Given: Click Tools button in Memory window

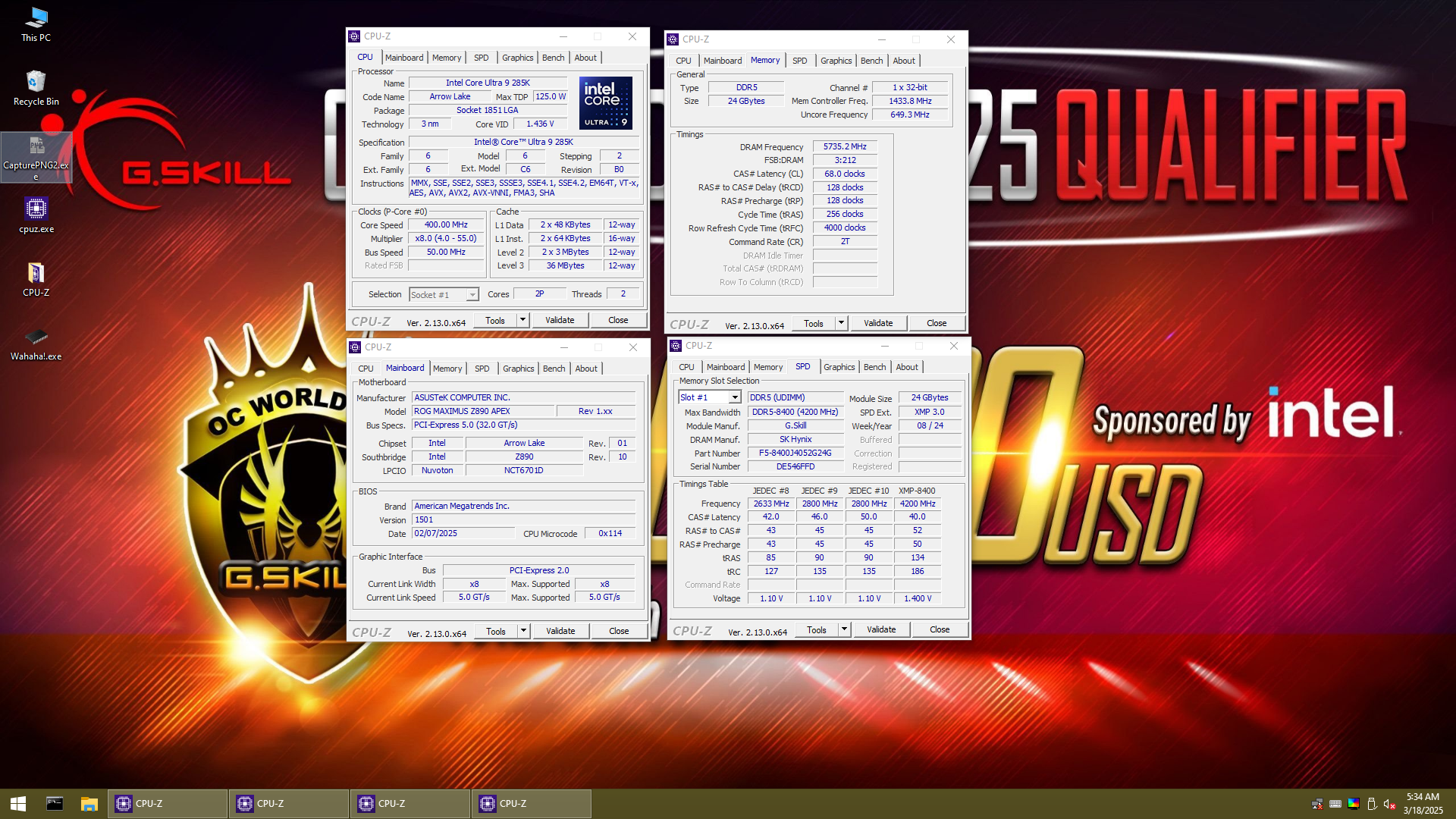Looking at the screenshot, I should 813,323.
